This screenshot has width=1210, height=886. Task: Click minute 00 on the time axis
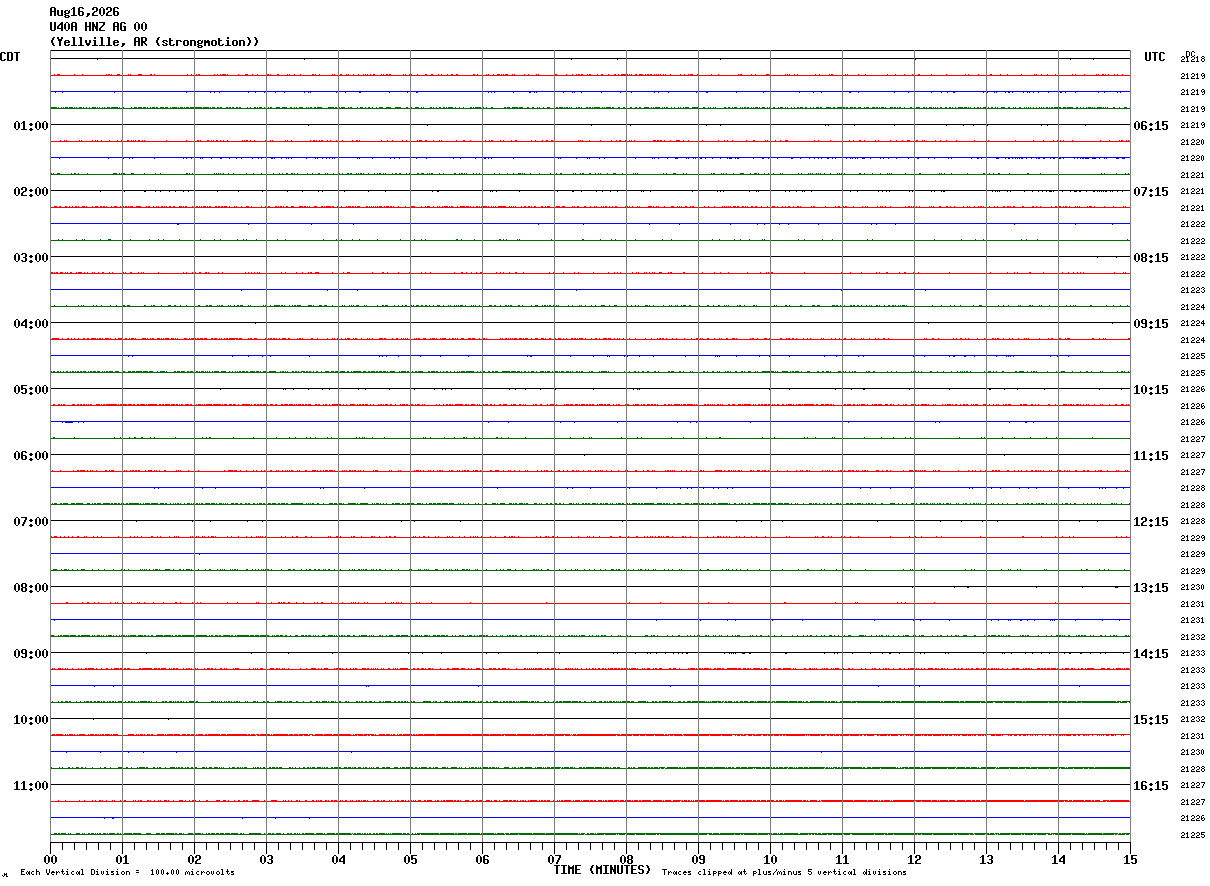[50, 859]
